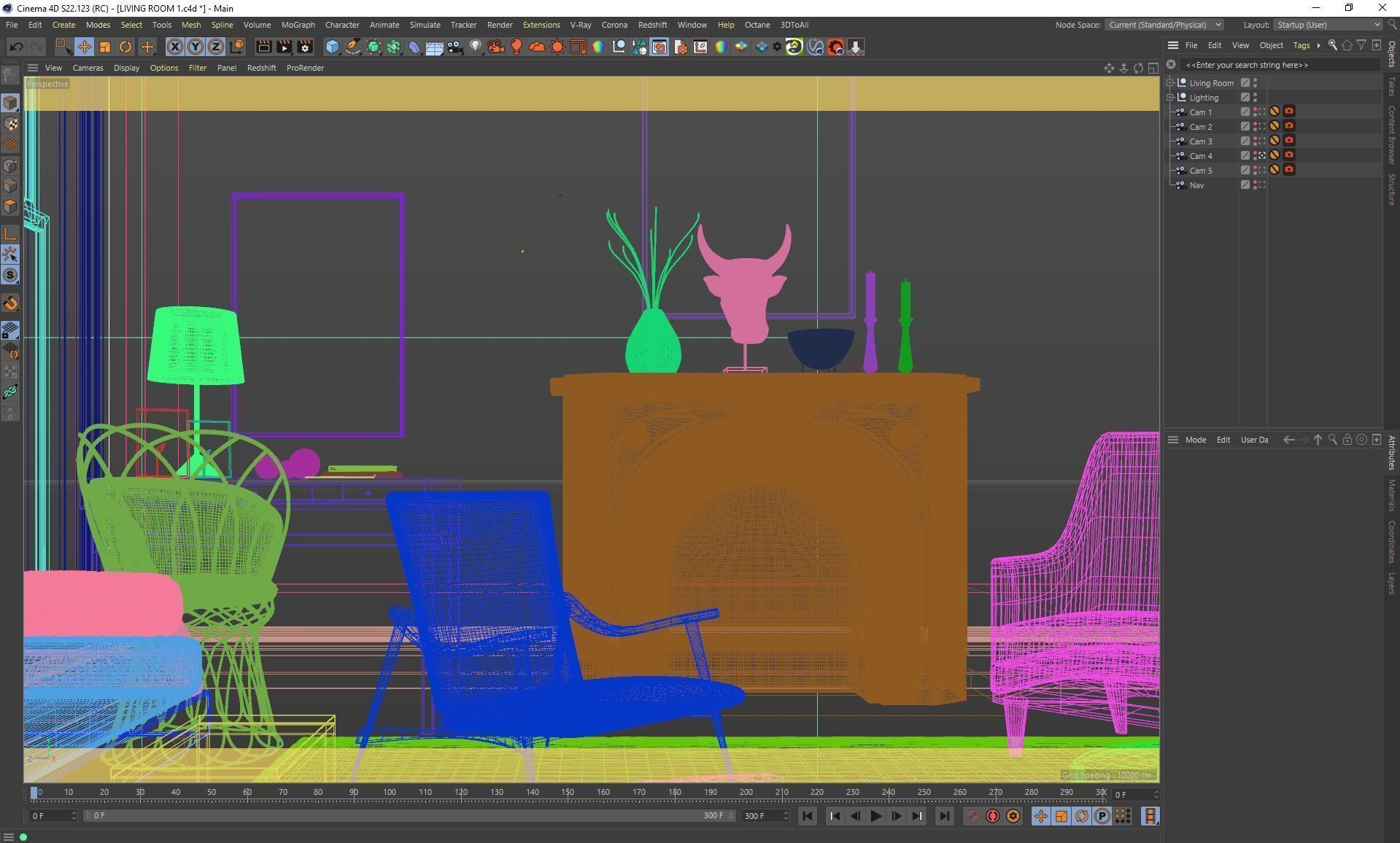Open the timeline layout film strip dropdown
Screen dimensions: 1400x843
[1150, 816]
